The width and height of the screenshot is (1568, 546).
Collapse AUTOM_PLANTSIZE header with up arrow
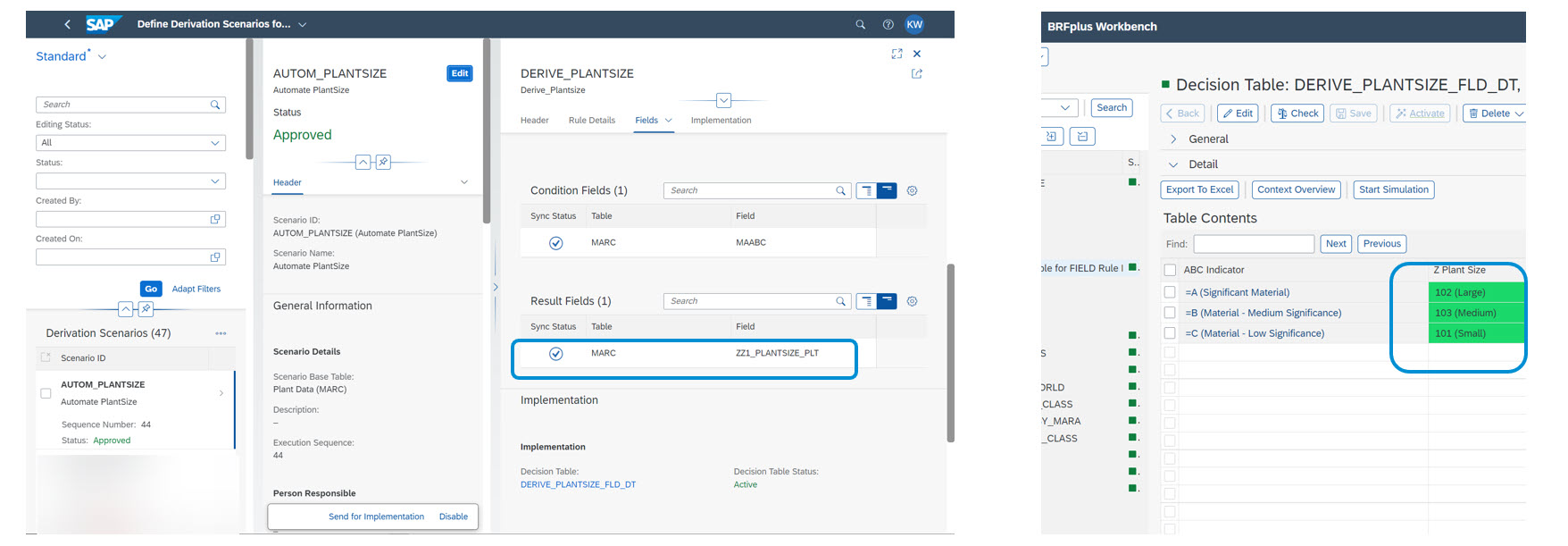coord(363,162)
